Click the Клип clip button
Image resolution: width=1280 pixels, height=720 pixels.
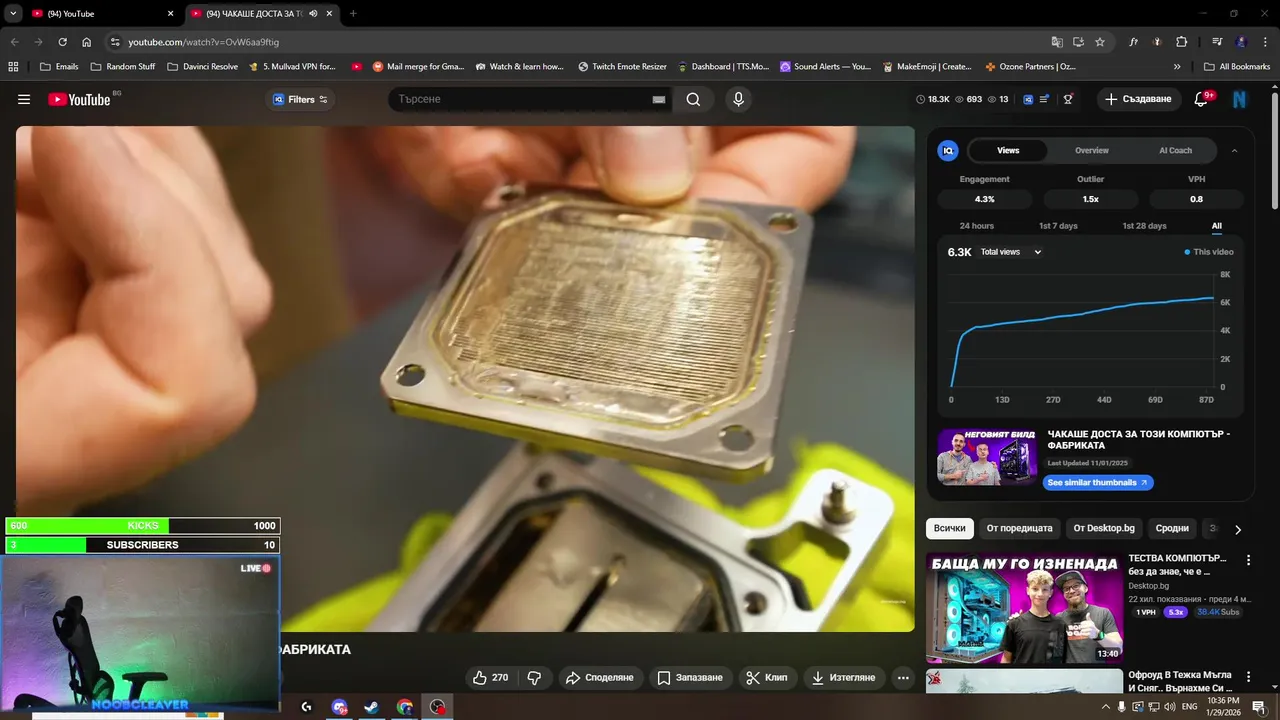[x=767, y=677]
